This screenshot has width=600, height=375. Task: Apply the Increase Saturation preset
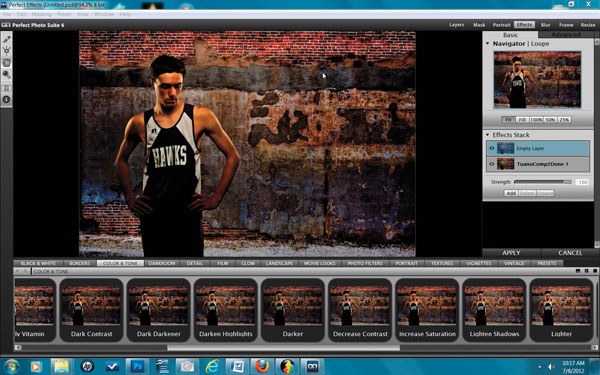427,310
